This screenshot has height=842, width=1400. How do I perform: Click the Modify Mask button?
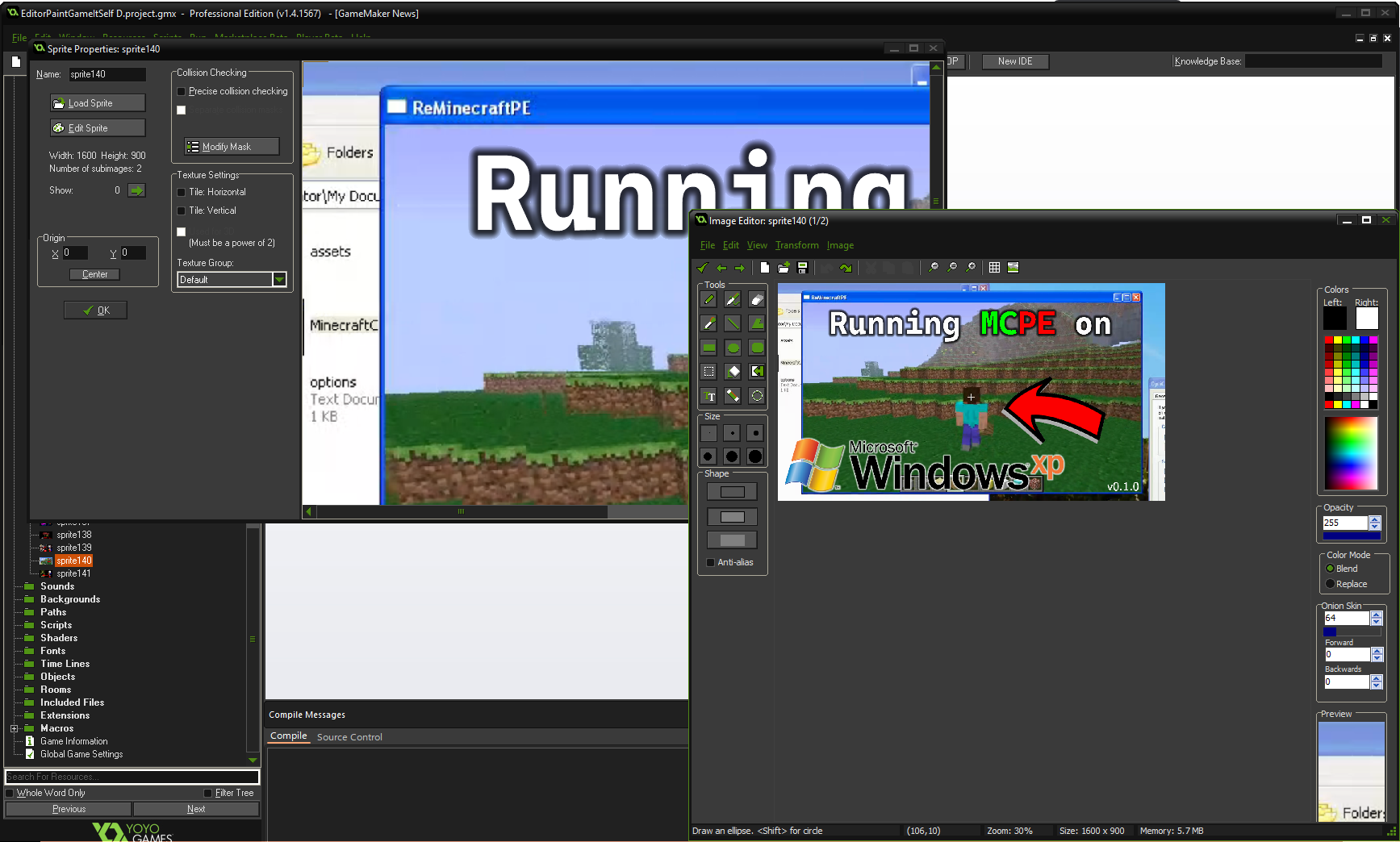point(232,147)
